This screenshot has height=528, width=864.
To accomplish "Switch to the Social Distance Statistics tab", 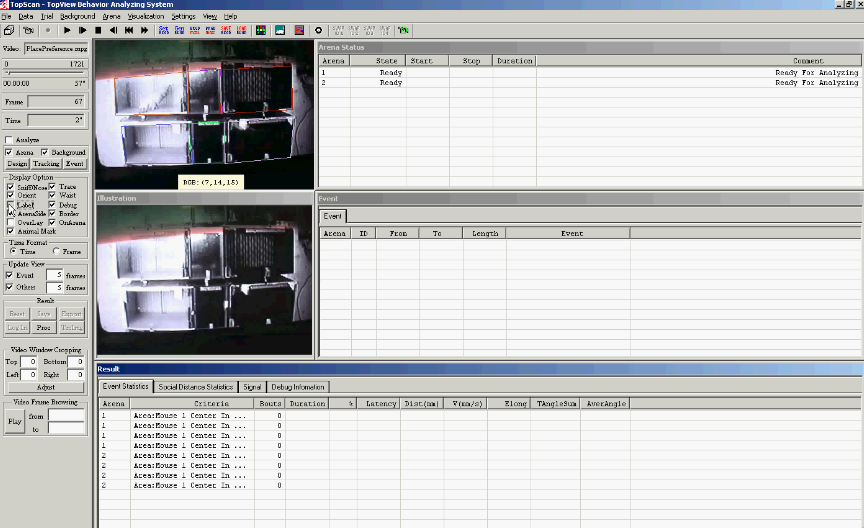I will coord(195,386).
